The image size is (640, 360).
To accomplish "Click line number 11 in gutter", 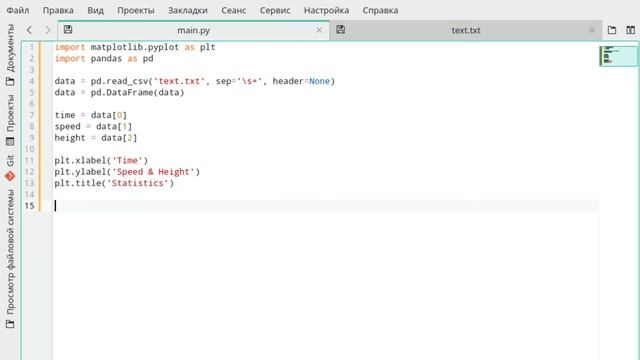I will 29,160.
